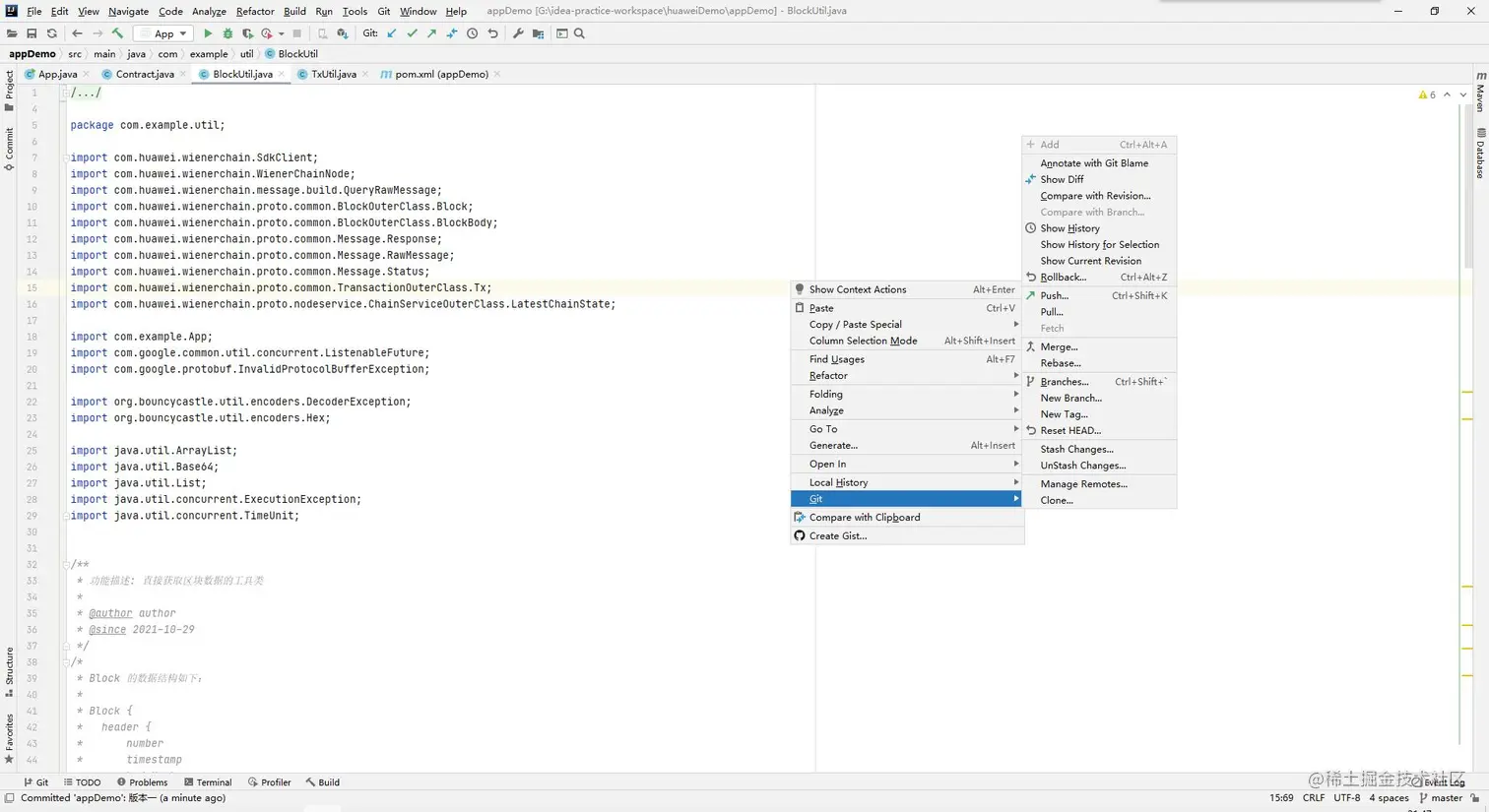
Task: Click the Save All toolbar icon
Action: [x=32, y=33]
